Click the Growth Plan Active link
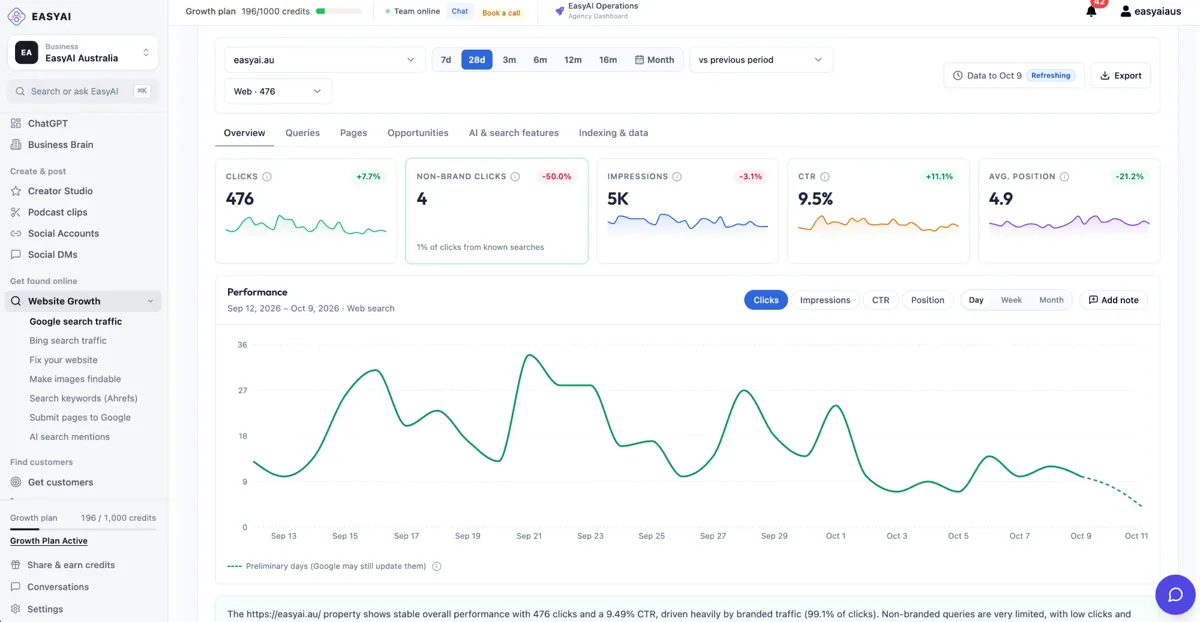The height and width of the screenshot is (622, 1200). click(49, 541)
